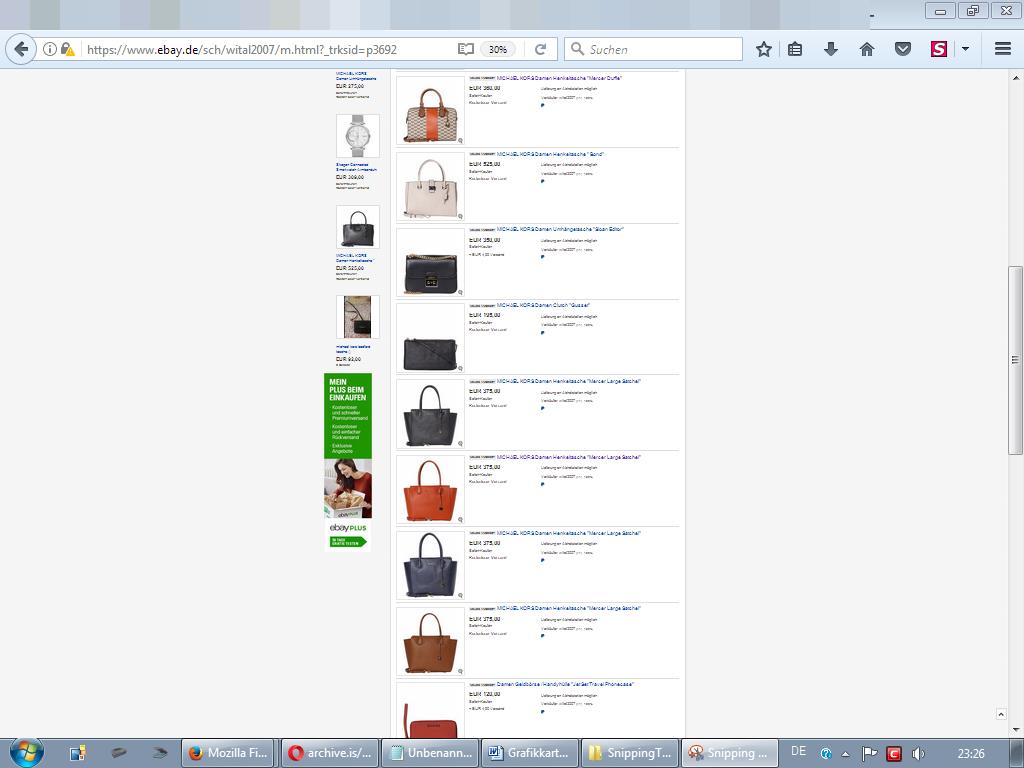
Task: Click the eBay URL address field
Action: (268, 49)
